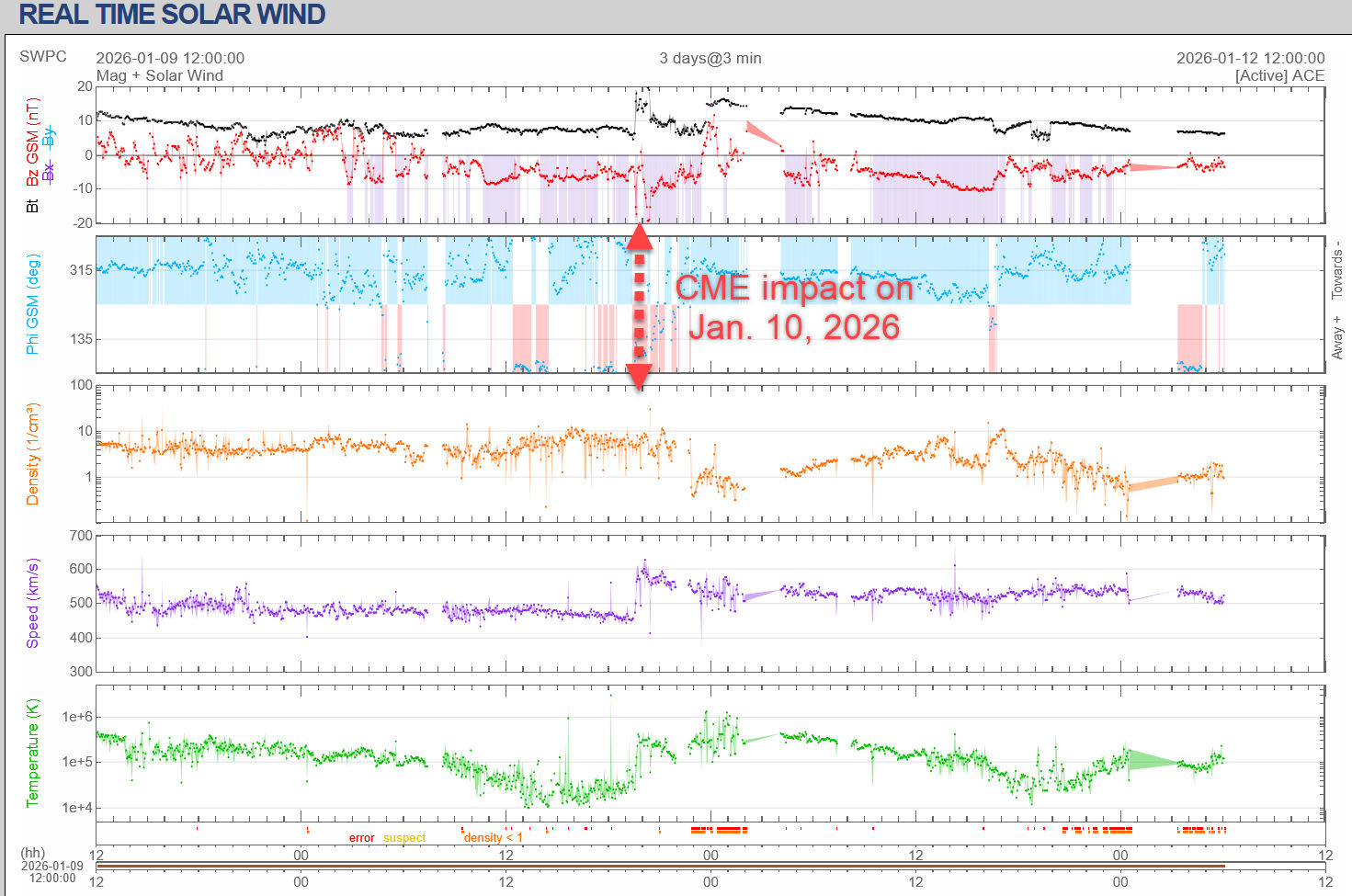
Task: Open the '[Active] ACE' spacecraft selector
Action: pos(1279,75)
